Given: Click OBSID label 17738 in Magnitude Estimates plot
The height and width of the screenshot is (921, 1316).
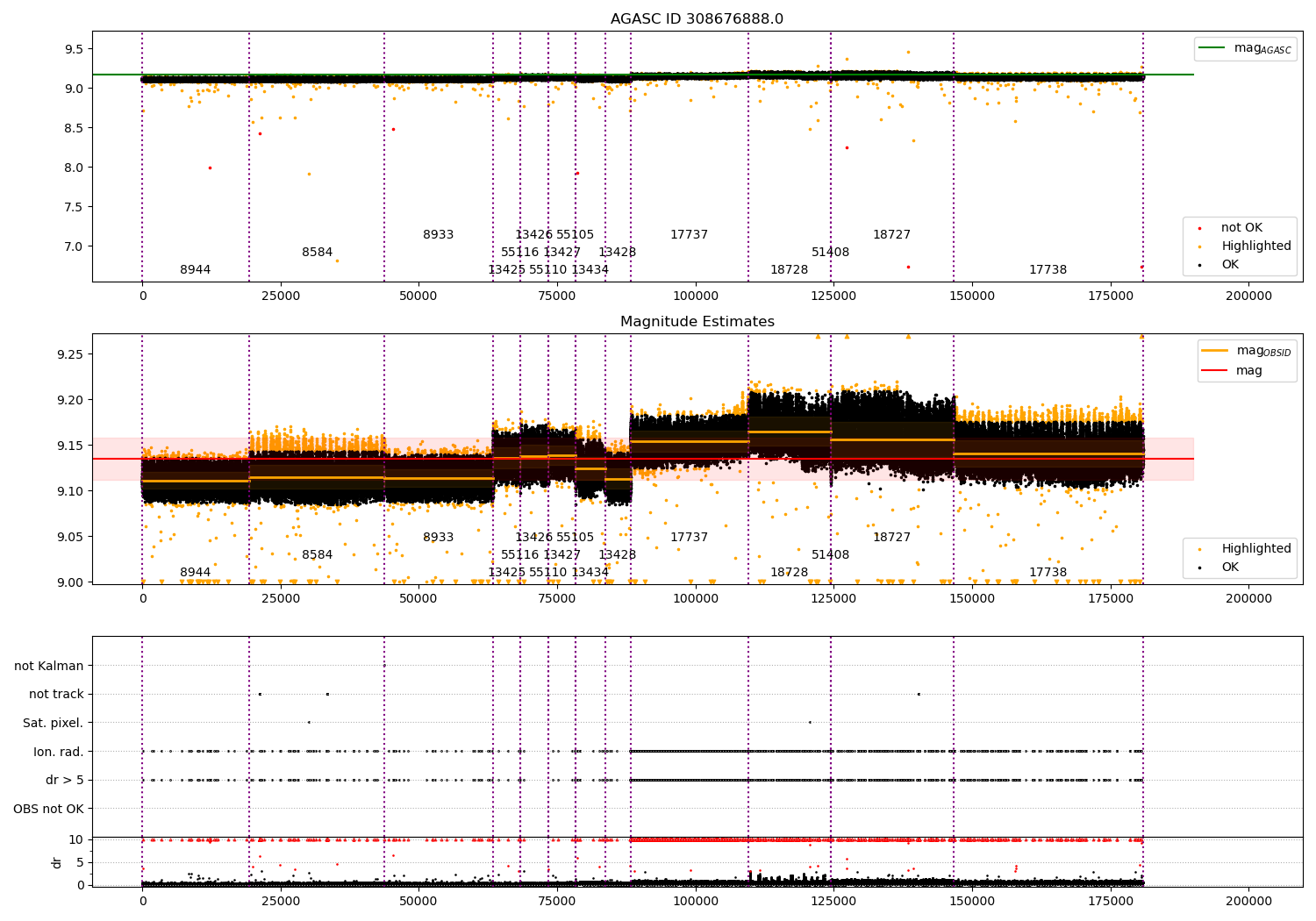Looking at the screenshot, I should click(x=1048, y=573).
